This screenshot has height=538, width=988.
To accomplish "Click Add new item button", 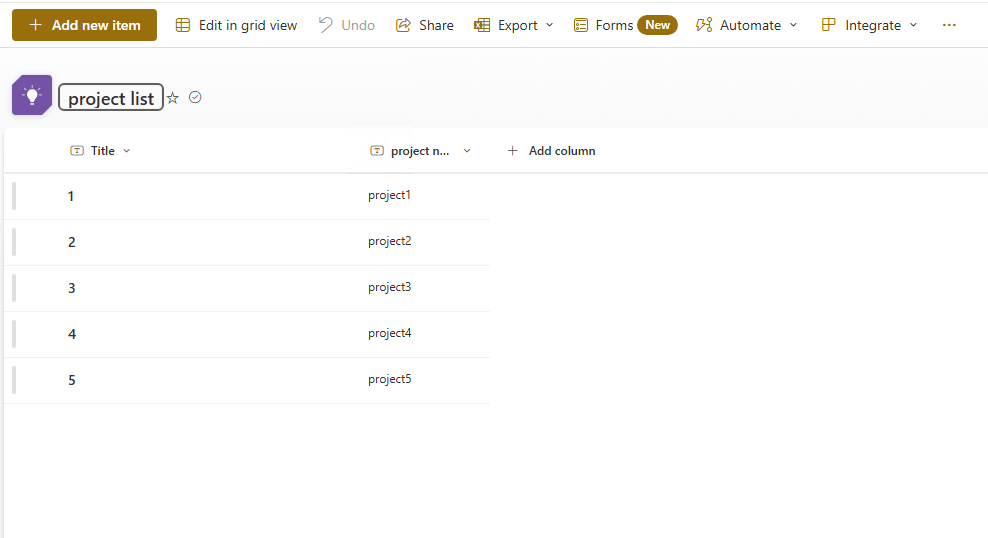I will pyautogui.click(x=84, y=25).
